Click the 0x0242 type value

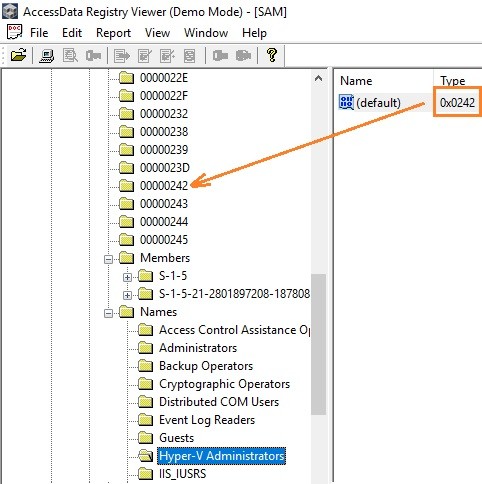457,102
